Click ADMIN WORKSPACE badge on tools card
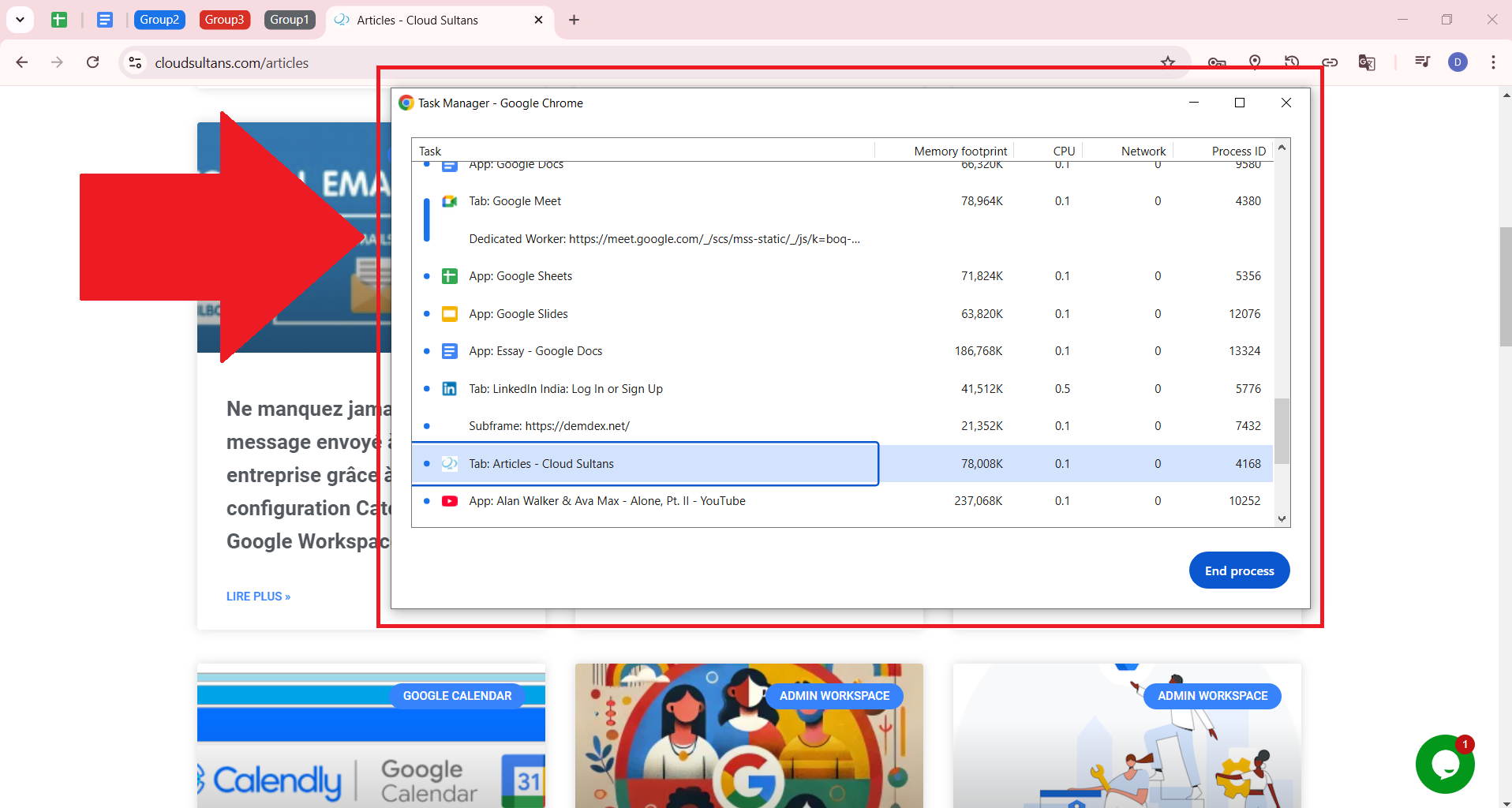The height and width of the screenshot is (808, 1512). (x=1212, y=696)
